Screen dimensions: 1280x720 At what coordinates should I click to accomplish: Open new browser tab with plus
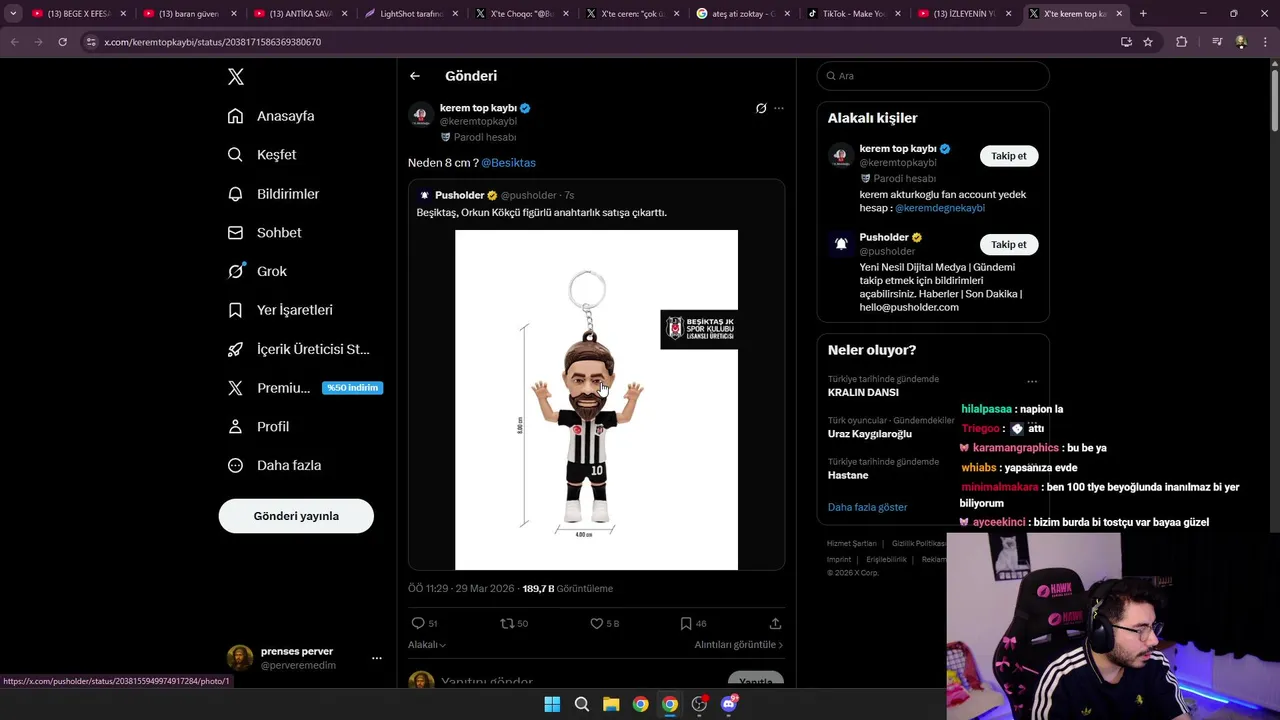(1143, 14)
